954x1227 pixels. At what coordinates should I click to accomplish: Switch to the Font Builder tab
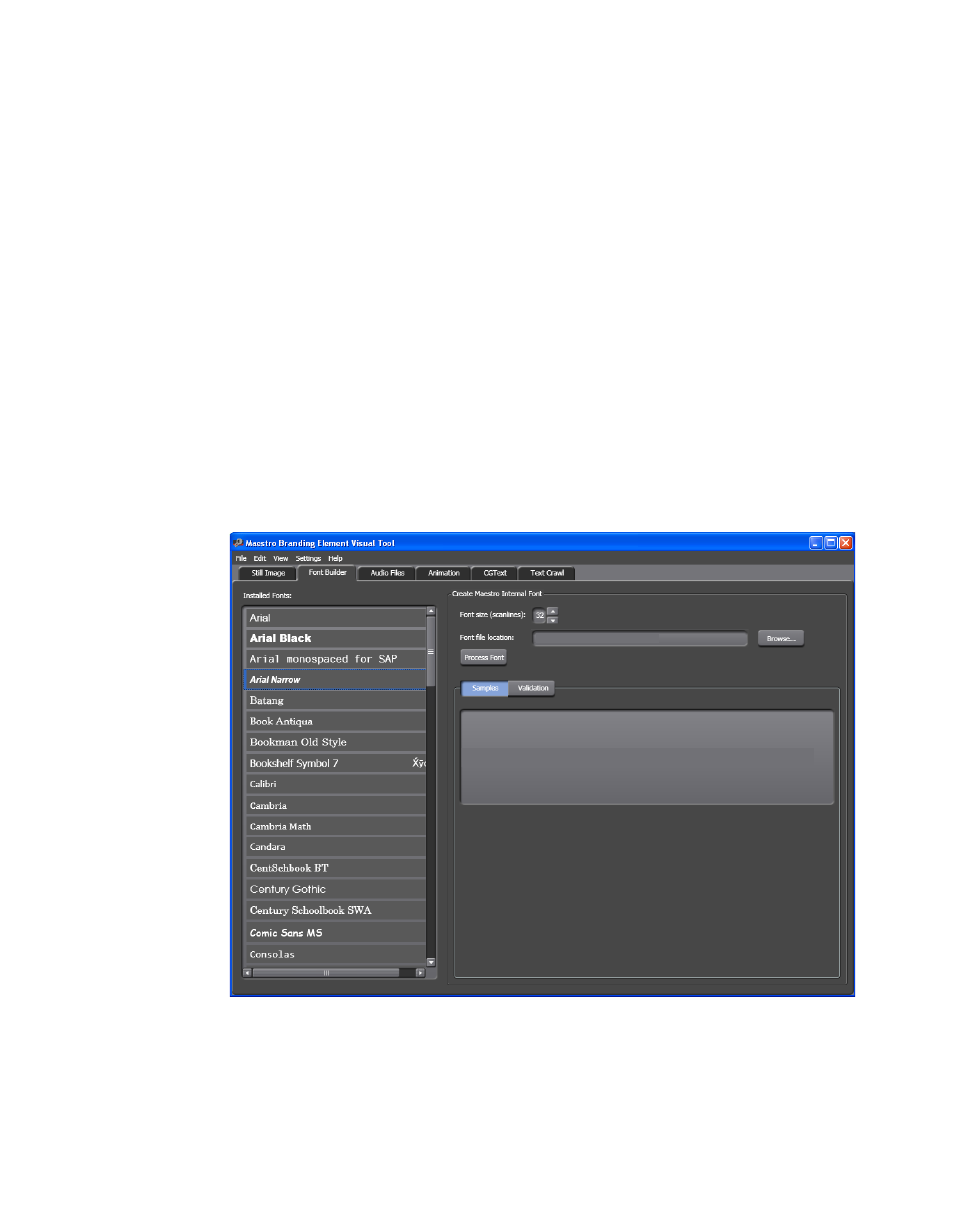click(327, 573)
